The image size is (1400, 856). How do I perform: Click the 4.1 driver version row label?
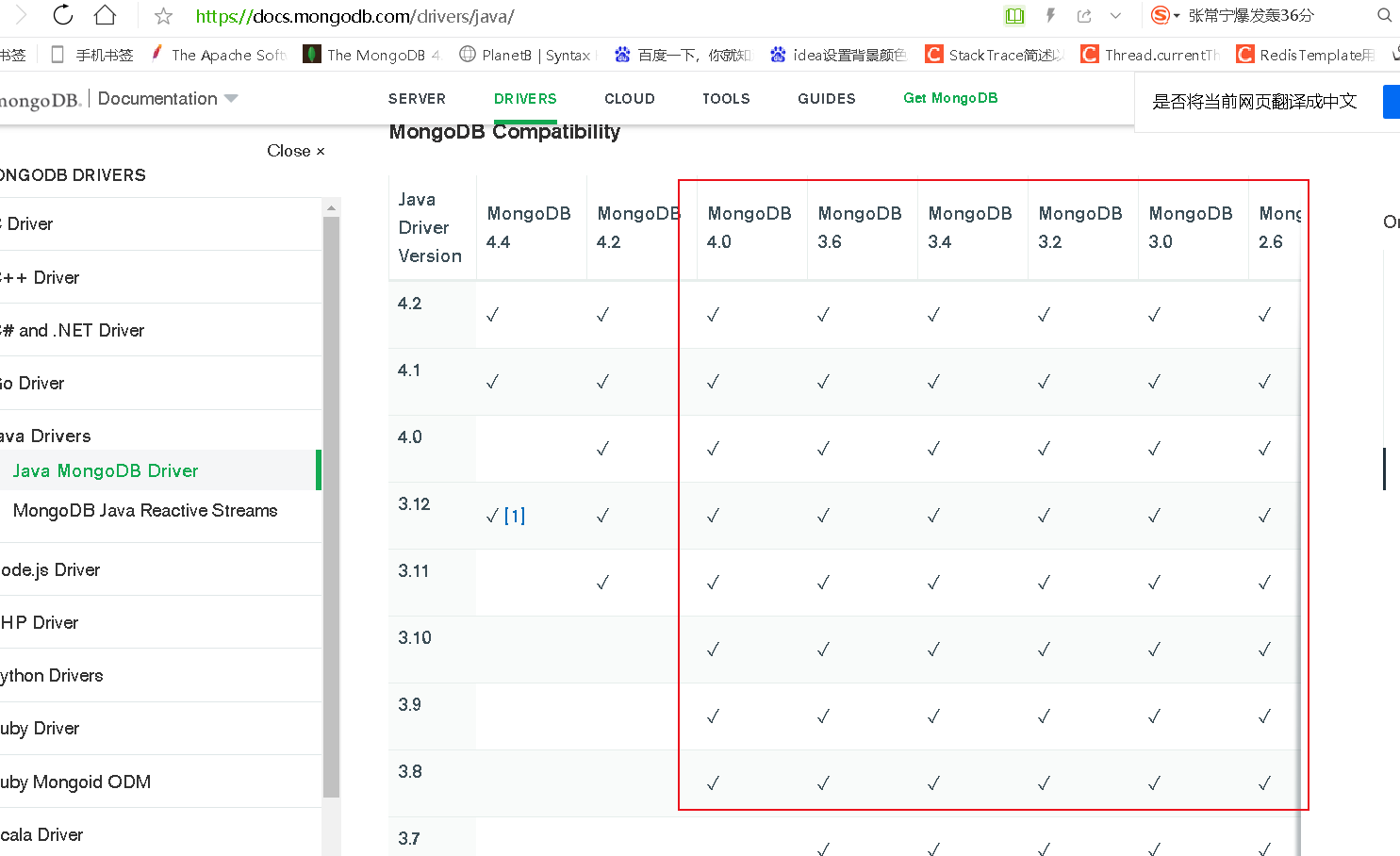[x=409, y=370]
